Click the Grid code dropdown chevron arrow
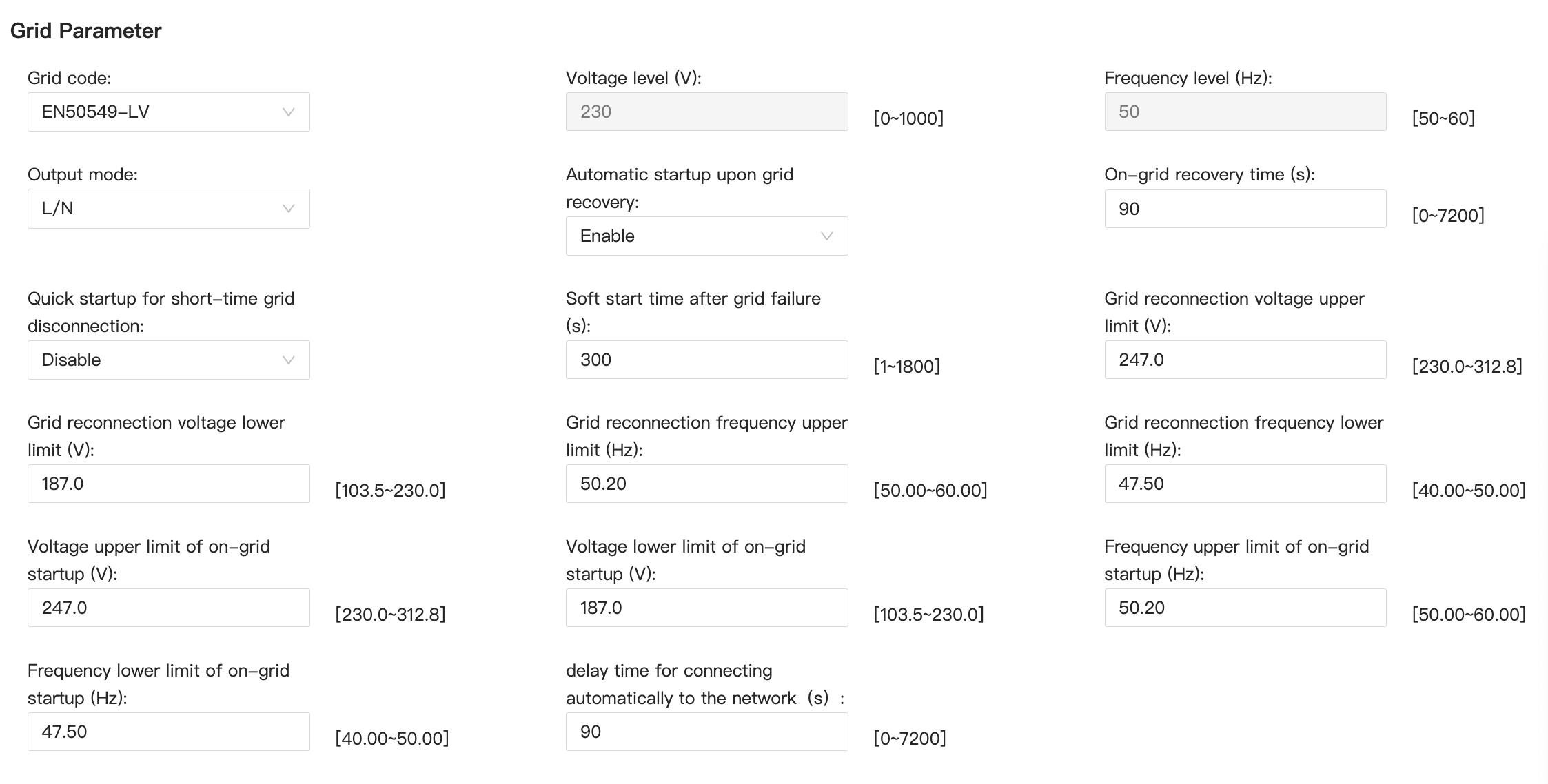 tap(289, 112)
